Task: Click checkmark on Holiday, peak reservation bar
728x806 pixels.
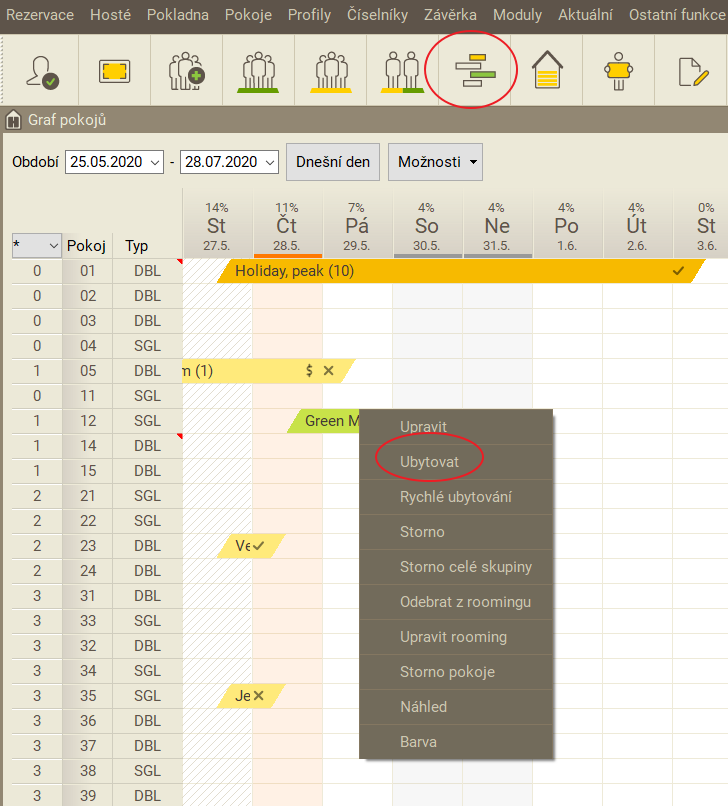Action: coord(679,271)
